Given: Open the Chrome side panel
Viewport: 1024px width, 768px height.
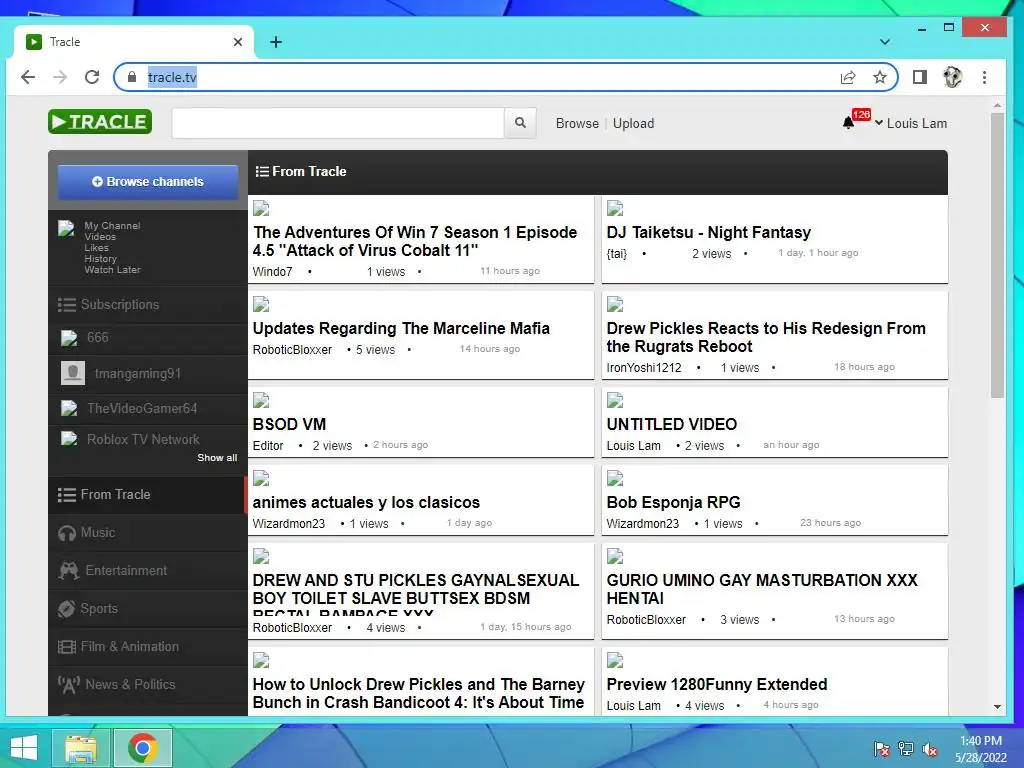Looking at the screenshot, I should [x=920, y=77].
